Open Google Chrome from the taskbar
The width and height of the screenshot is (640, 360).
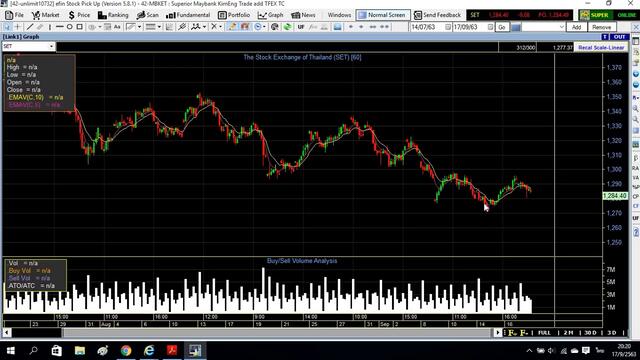click(x=126, y=350)
